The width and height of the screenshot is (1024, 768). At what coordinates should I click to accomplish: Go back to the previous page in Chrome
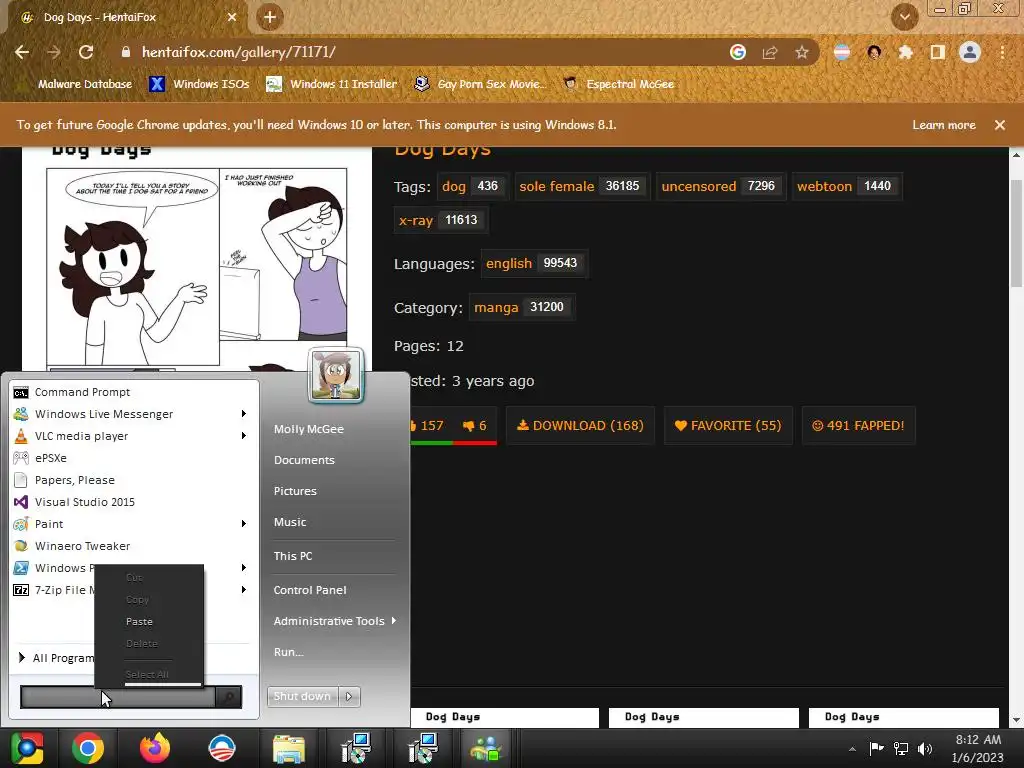(22, 52)
